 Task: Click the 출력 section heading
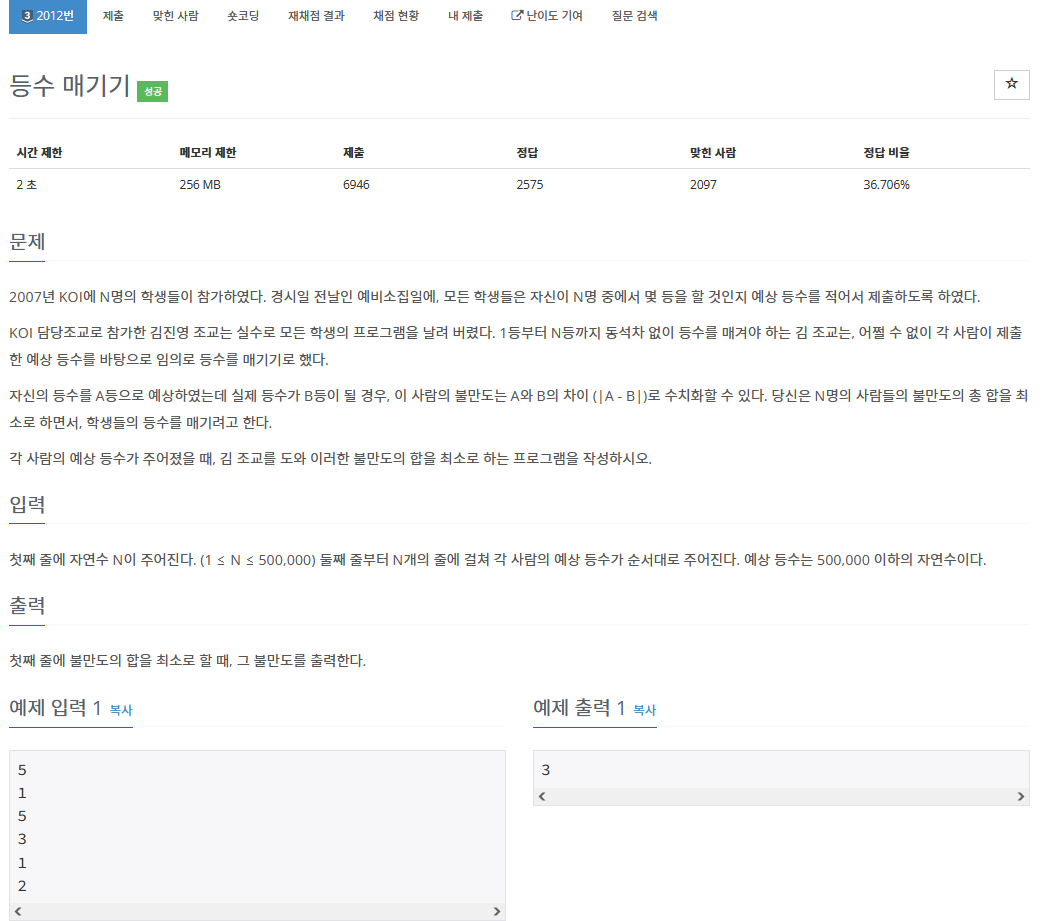coord(27,605)
